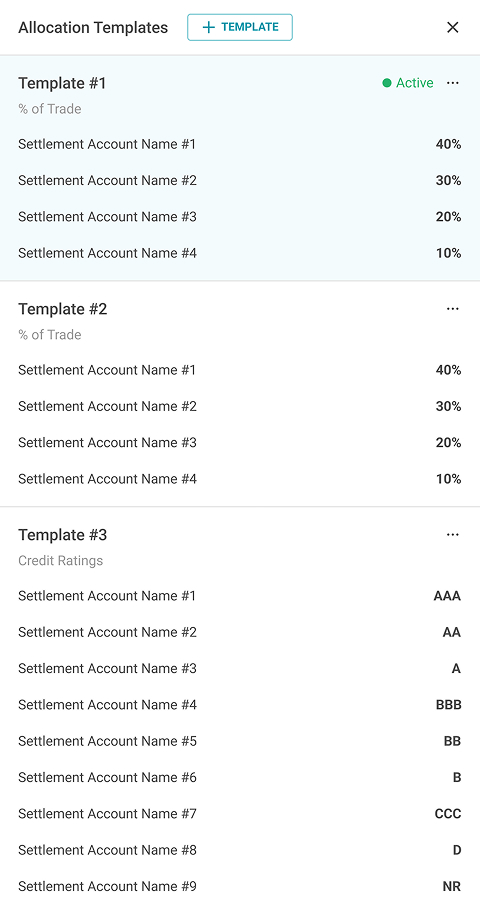Open Template #2 three-dot options menu
The width and height of the screenshot is (480, 908).
[453, 309]
